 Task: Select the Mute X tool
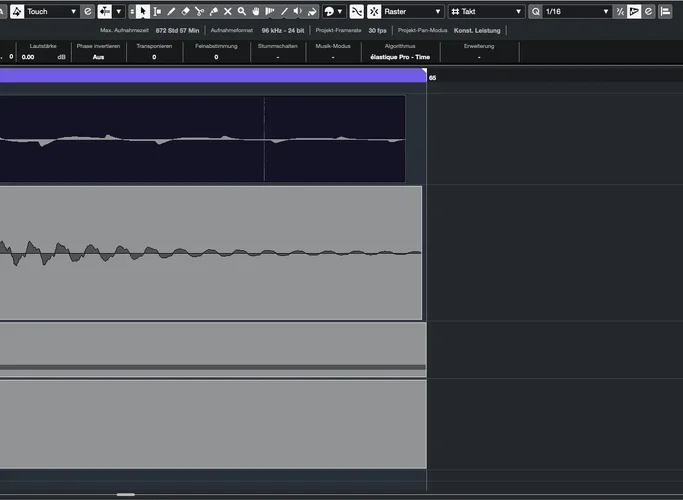(x=227, y=11)
